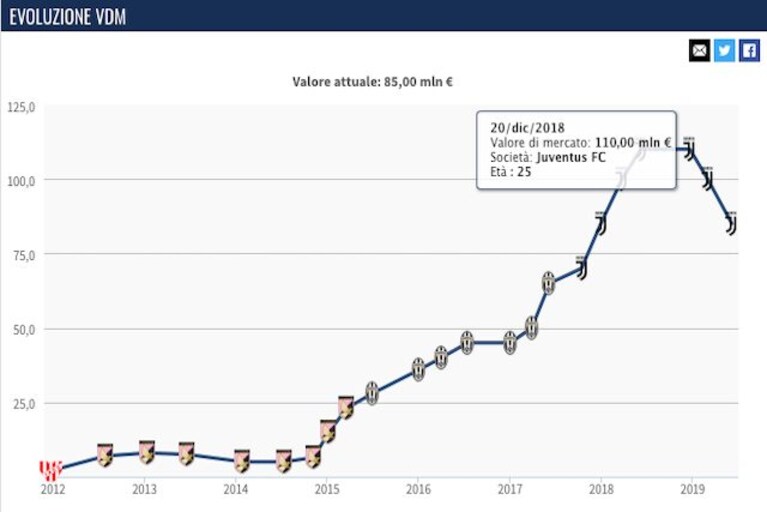This screenshot has height=512, width=767.
Task: Select the Juventus crest marker at 2017
Action: coord(510,342)
